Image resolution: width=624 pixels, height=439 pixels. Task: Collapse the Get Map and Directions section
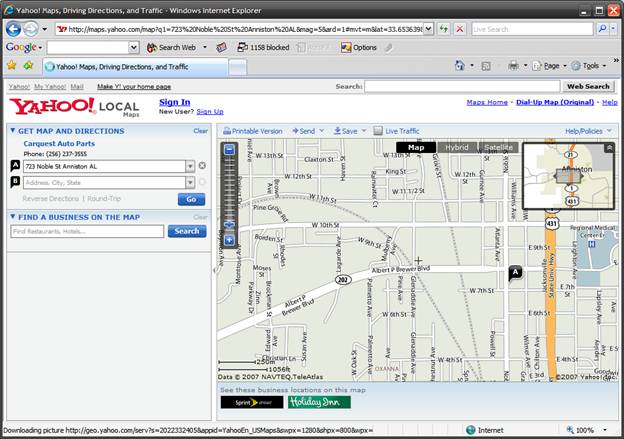13,131
